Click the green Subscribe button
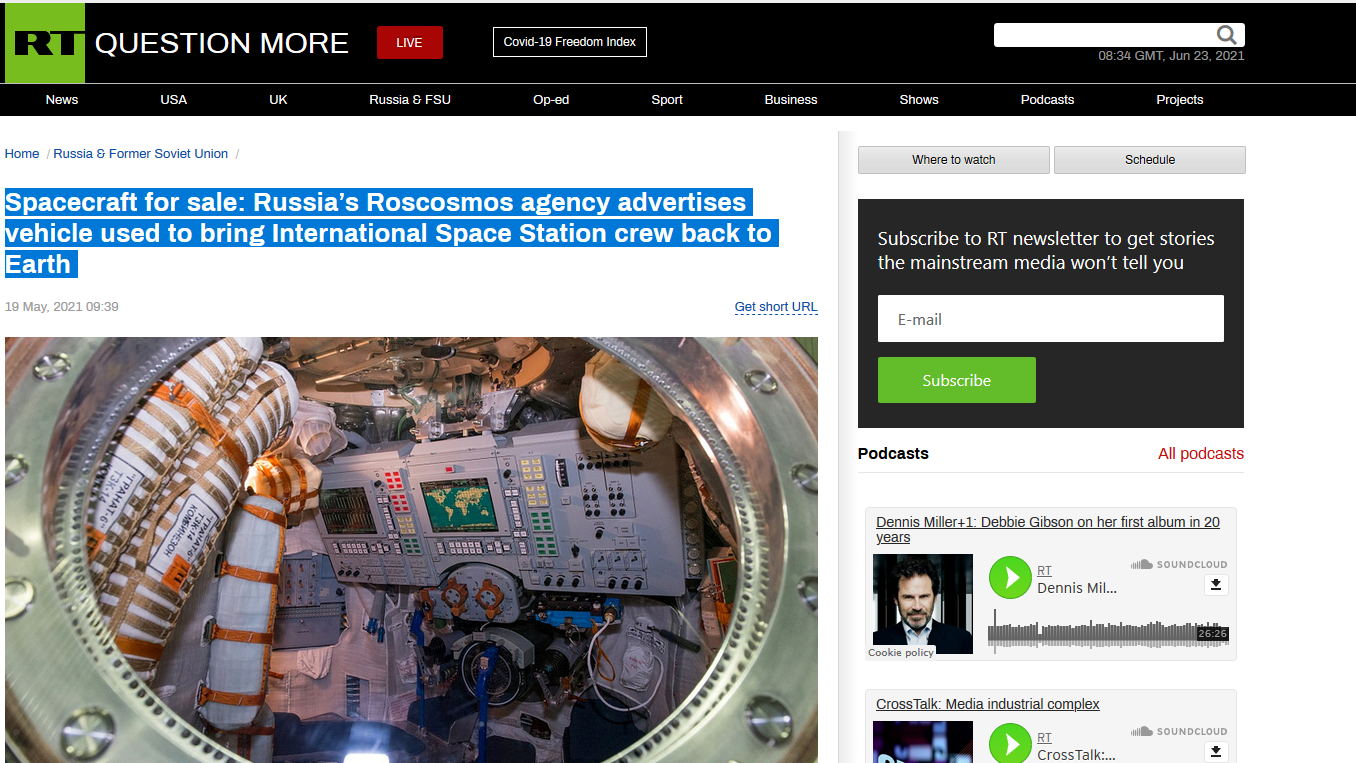1356x763 pixels. click(957, 380)
